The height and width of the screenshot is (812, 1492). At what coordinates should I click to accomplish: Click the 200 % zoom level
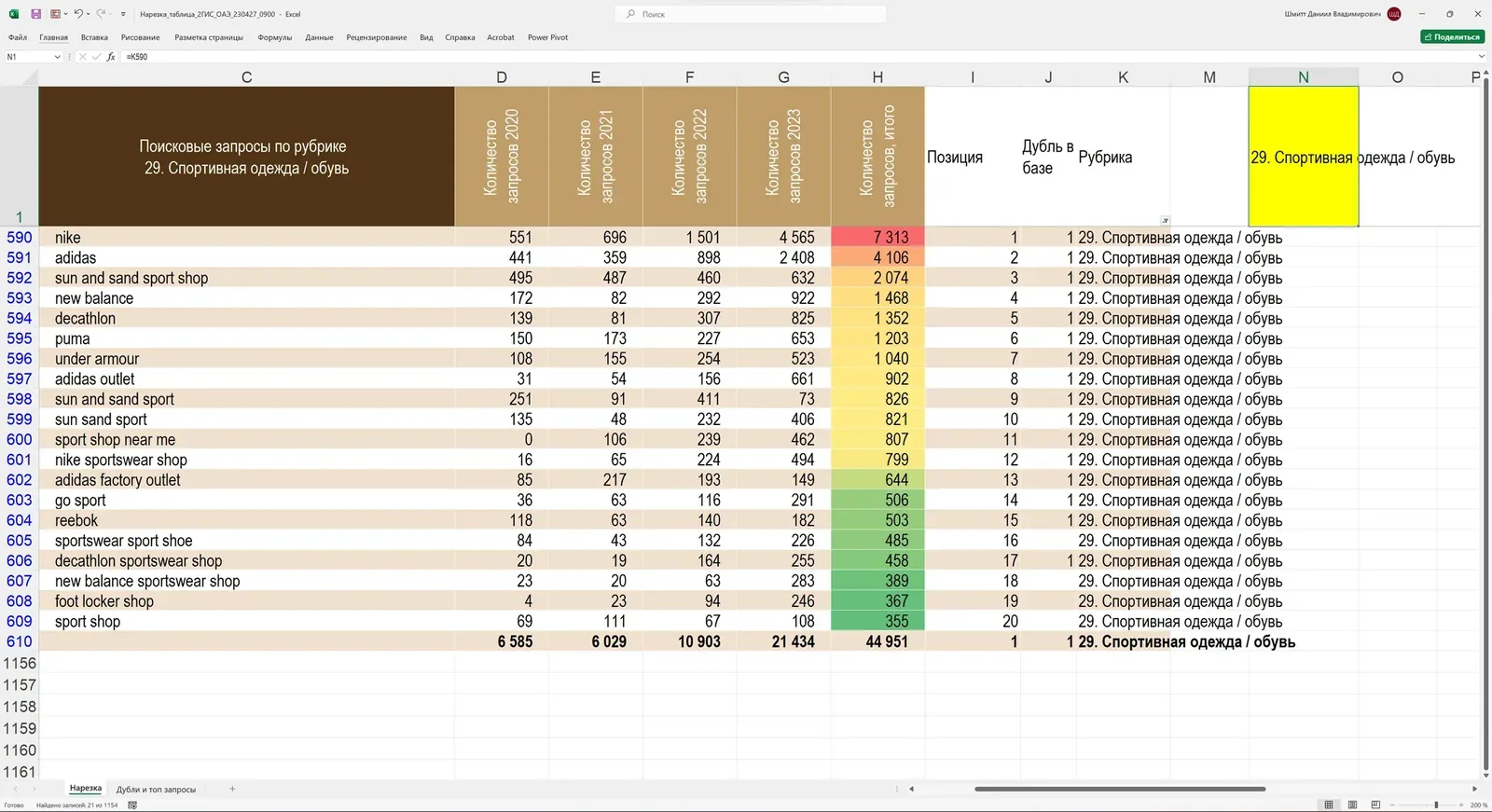coord(1479,805)
